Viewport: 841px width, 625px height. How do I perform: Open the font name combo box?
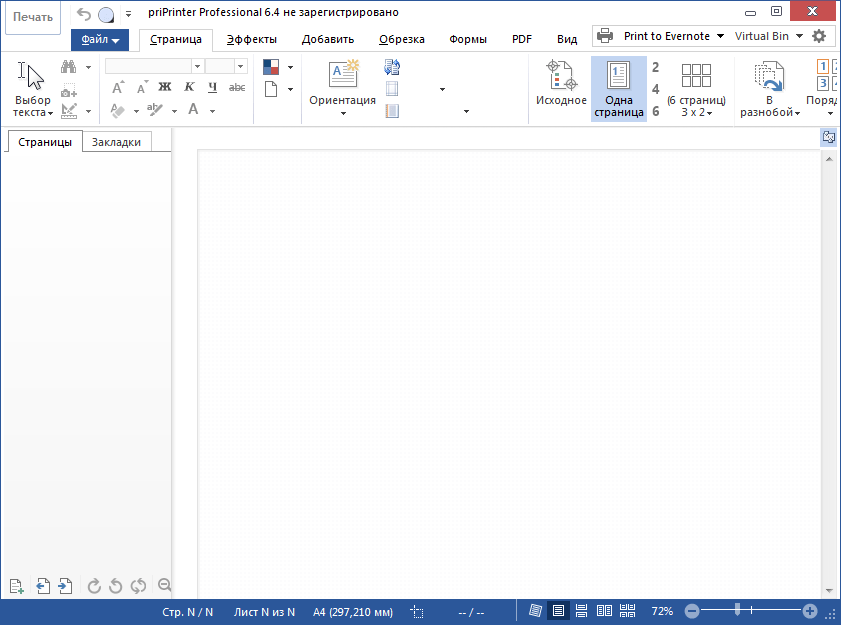point(155,66)
